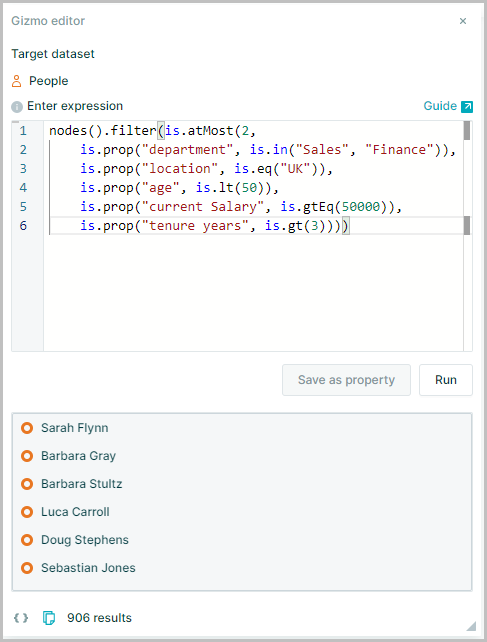Select Sarah Flynn in results
Image resolution: width=487 pixels, height=642 pixels.
click(75, 428)
